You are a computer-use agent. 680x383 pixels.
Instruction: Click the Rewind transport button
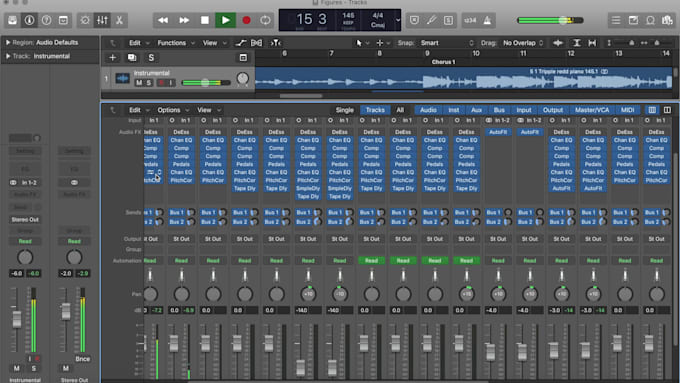click(x=163, y=20)
